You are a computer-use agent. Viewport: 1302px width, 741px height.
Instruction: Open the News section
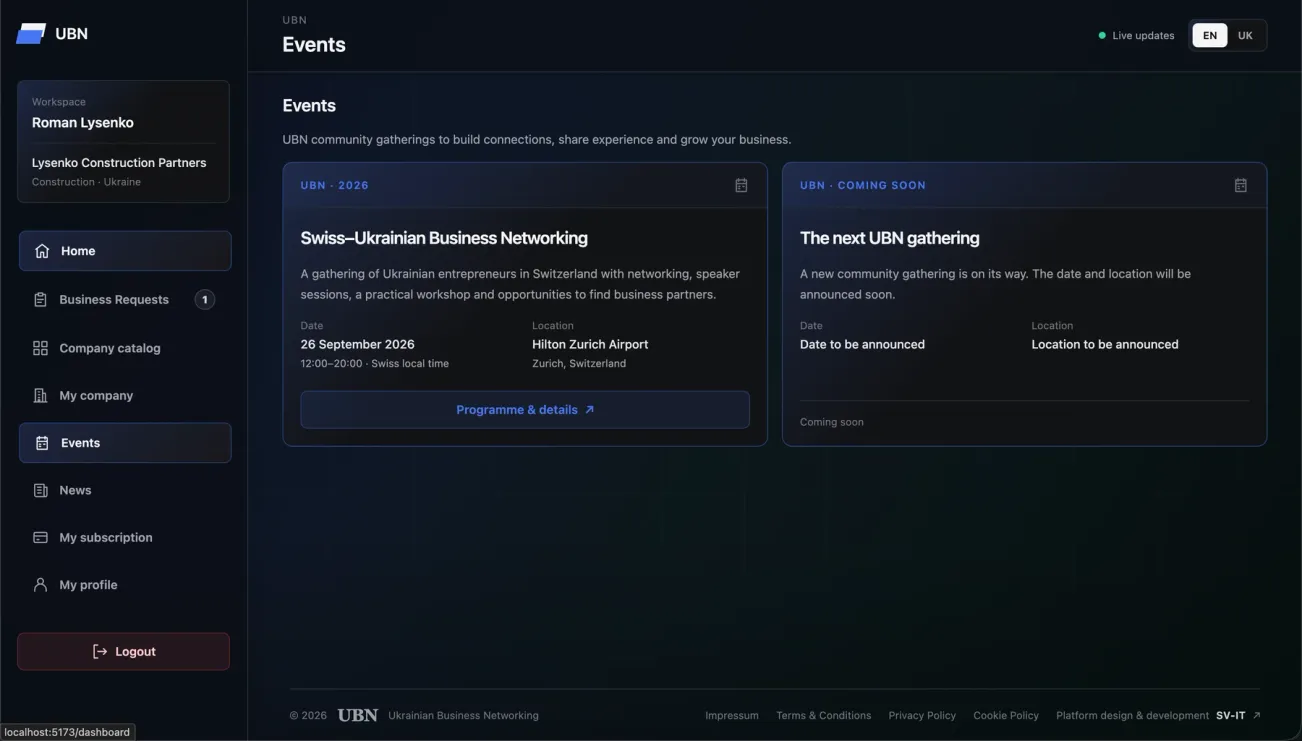[x=125, y=490]
